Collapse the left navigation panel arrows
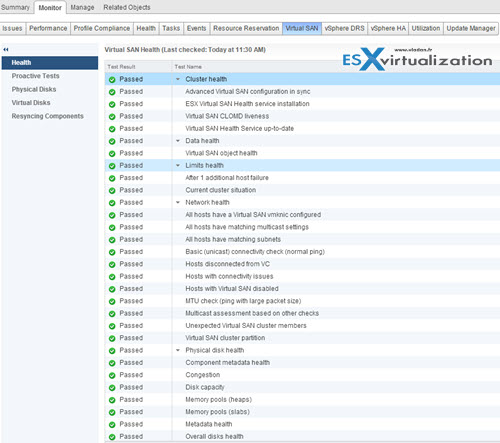Image resolution: width=500 pixels, height=443 pixels. [x=6, y=50]
